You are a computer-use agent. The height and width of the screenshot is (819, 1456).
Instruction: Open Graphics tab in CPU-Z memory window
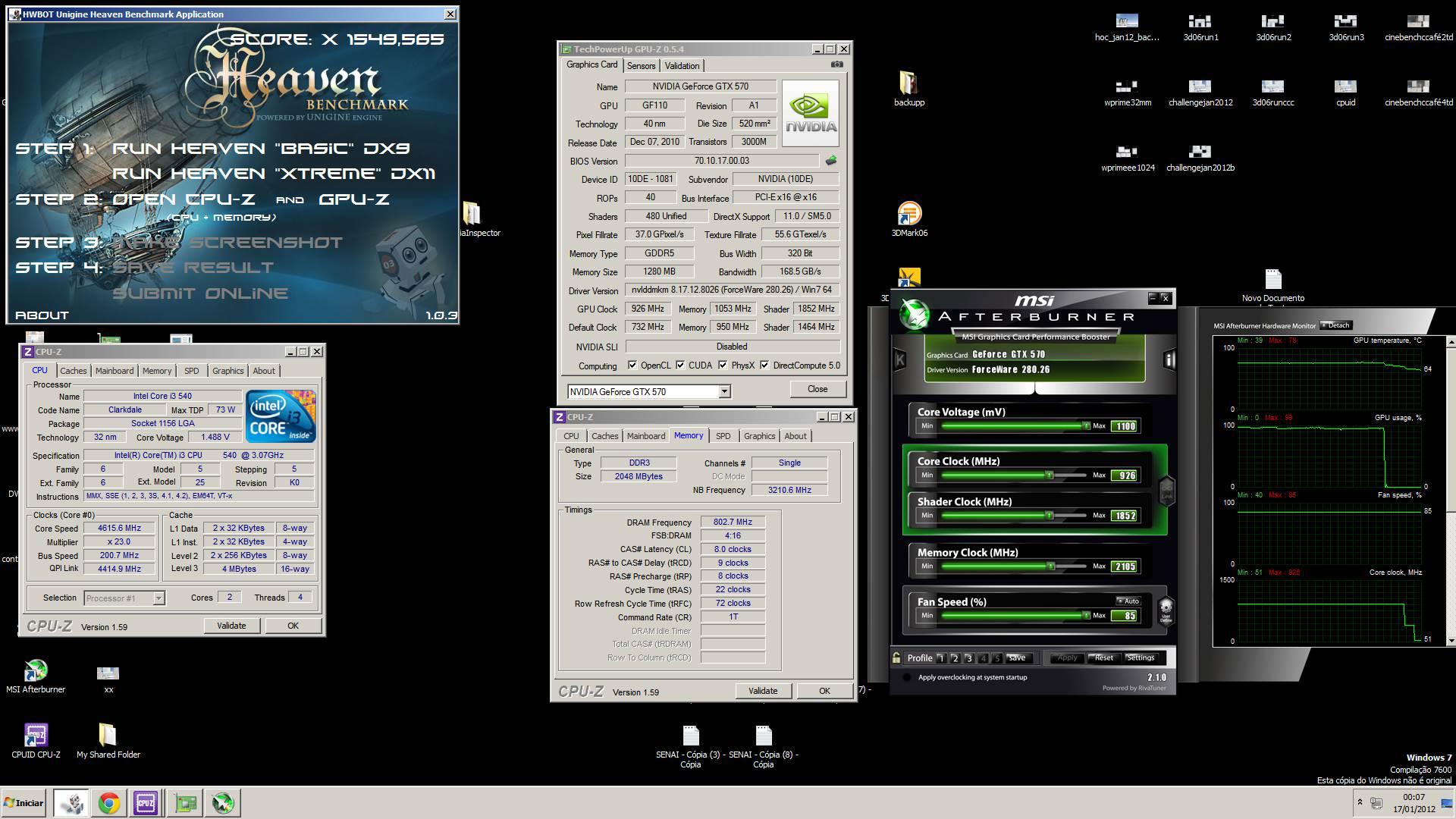tap(759, 436)
